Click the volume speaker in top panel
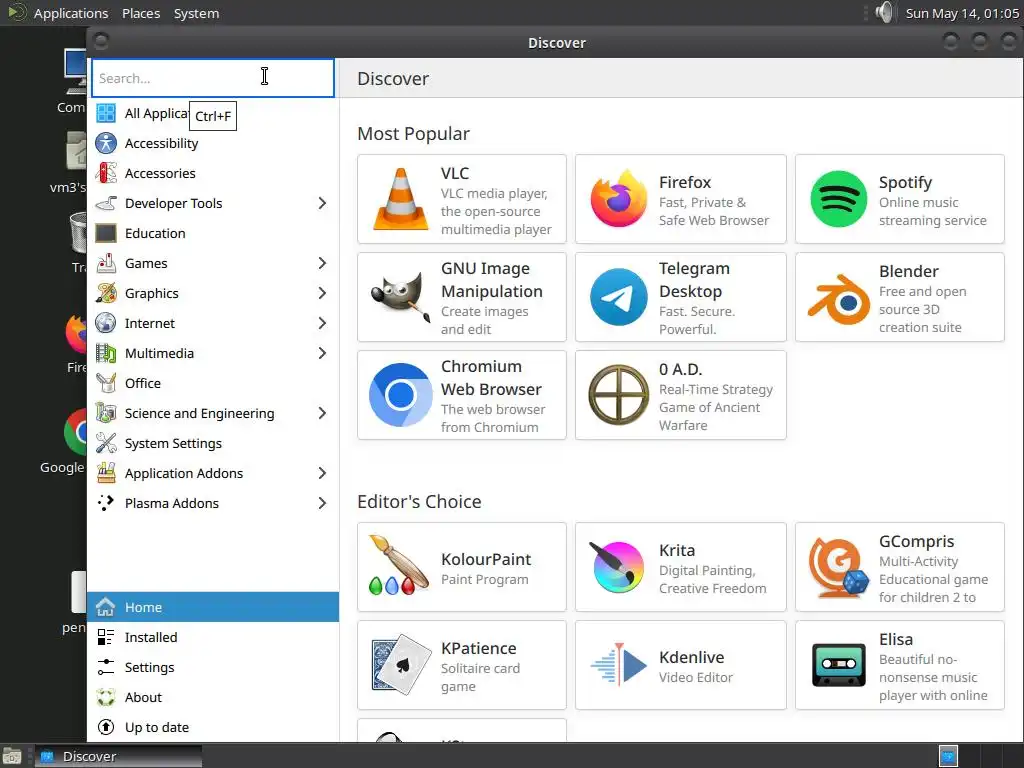This screenshot has width=1024, height=768. [884, 12]
